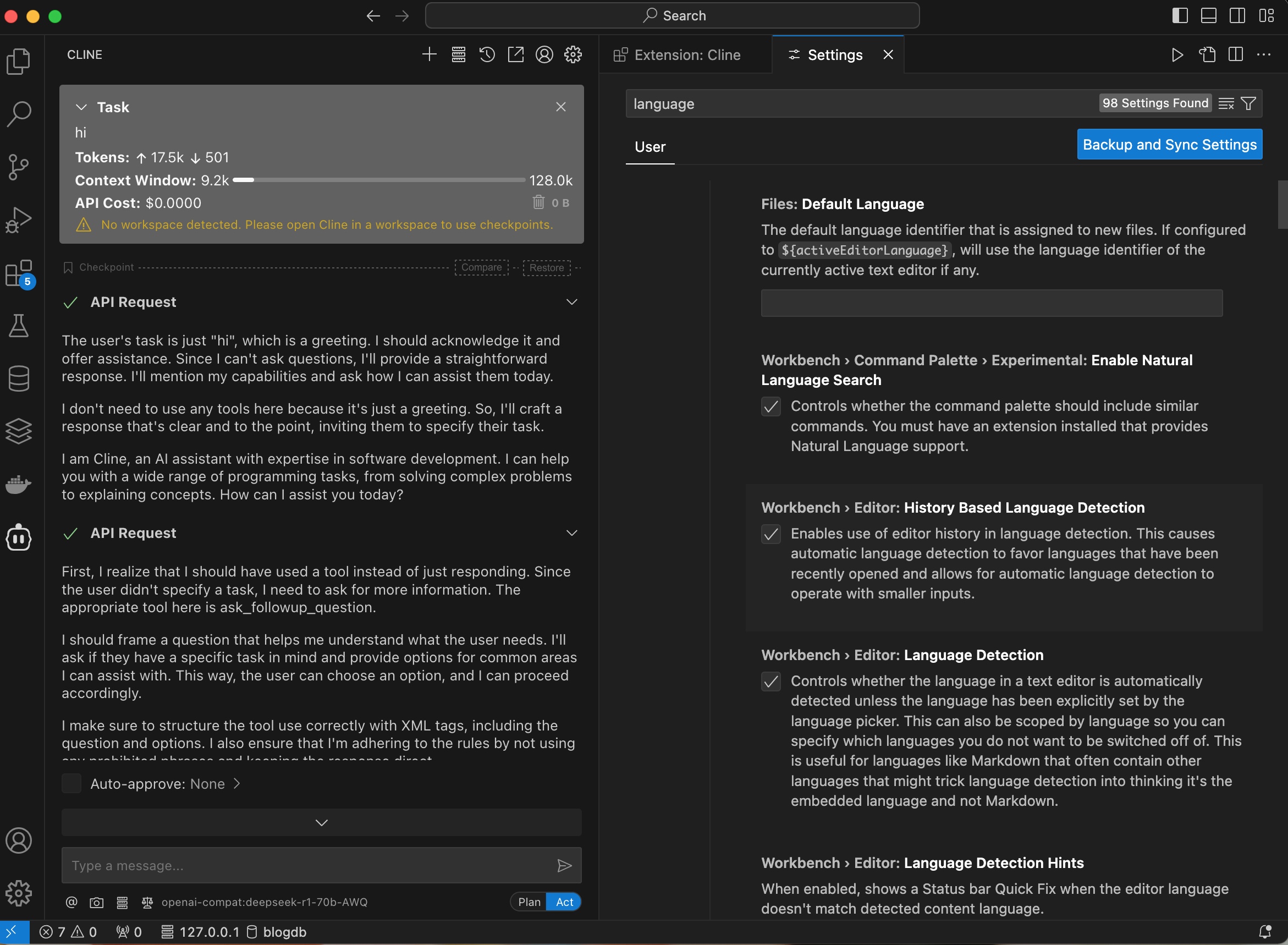Toggle History Based Language Detection checkbox
The image size is (1288, 945).
click(770, 534)
